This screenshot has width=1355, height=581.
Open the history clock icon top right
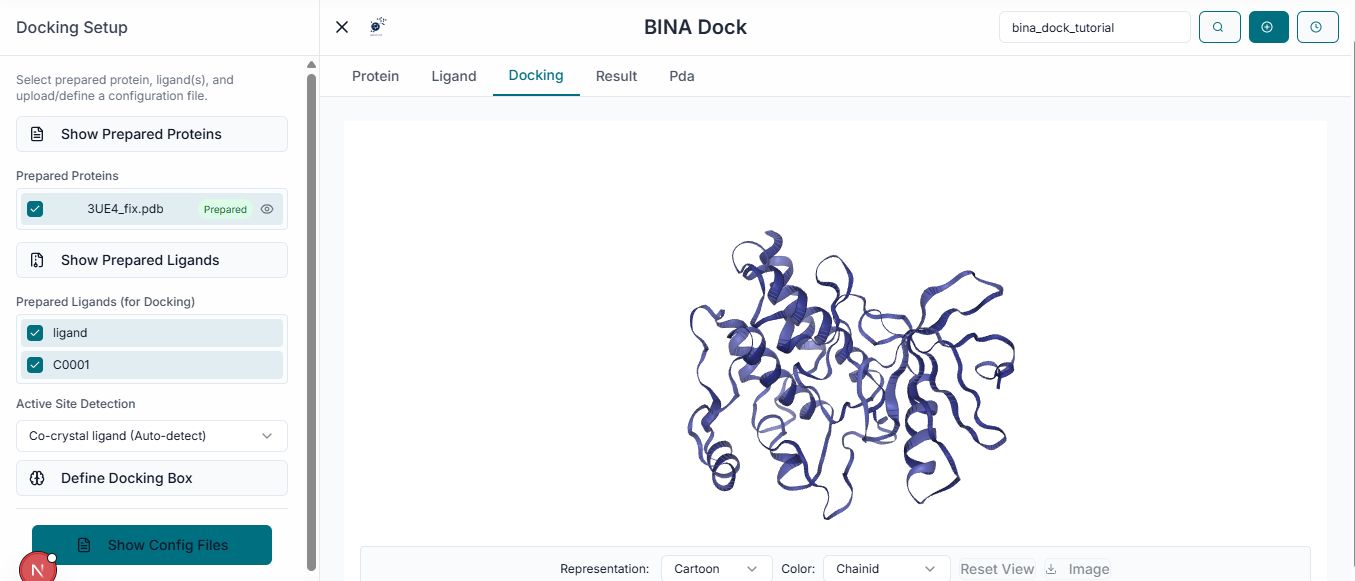1317,27
